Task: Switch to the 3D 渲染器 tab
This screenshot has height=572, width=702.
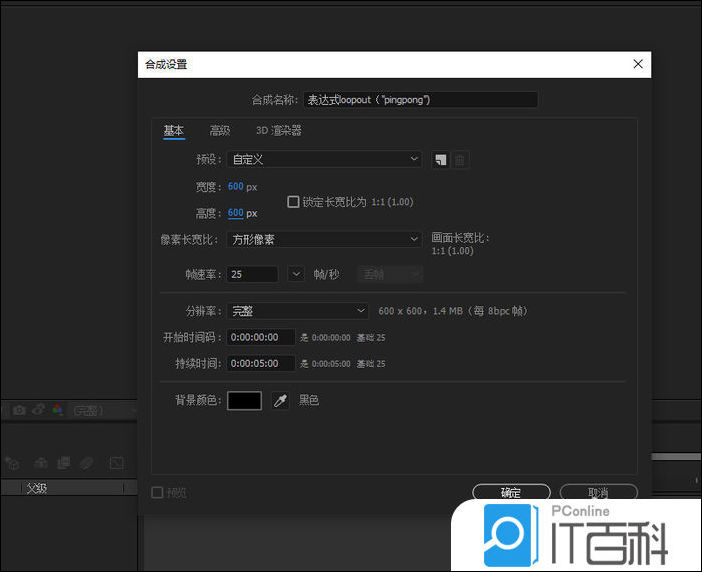Action: [x=278, y=130]
